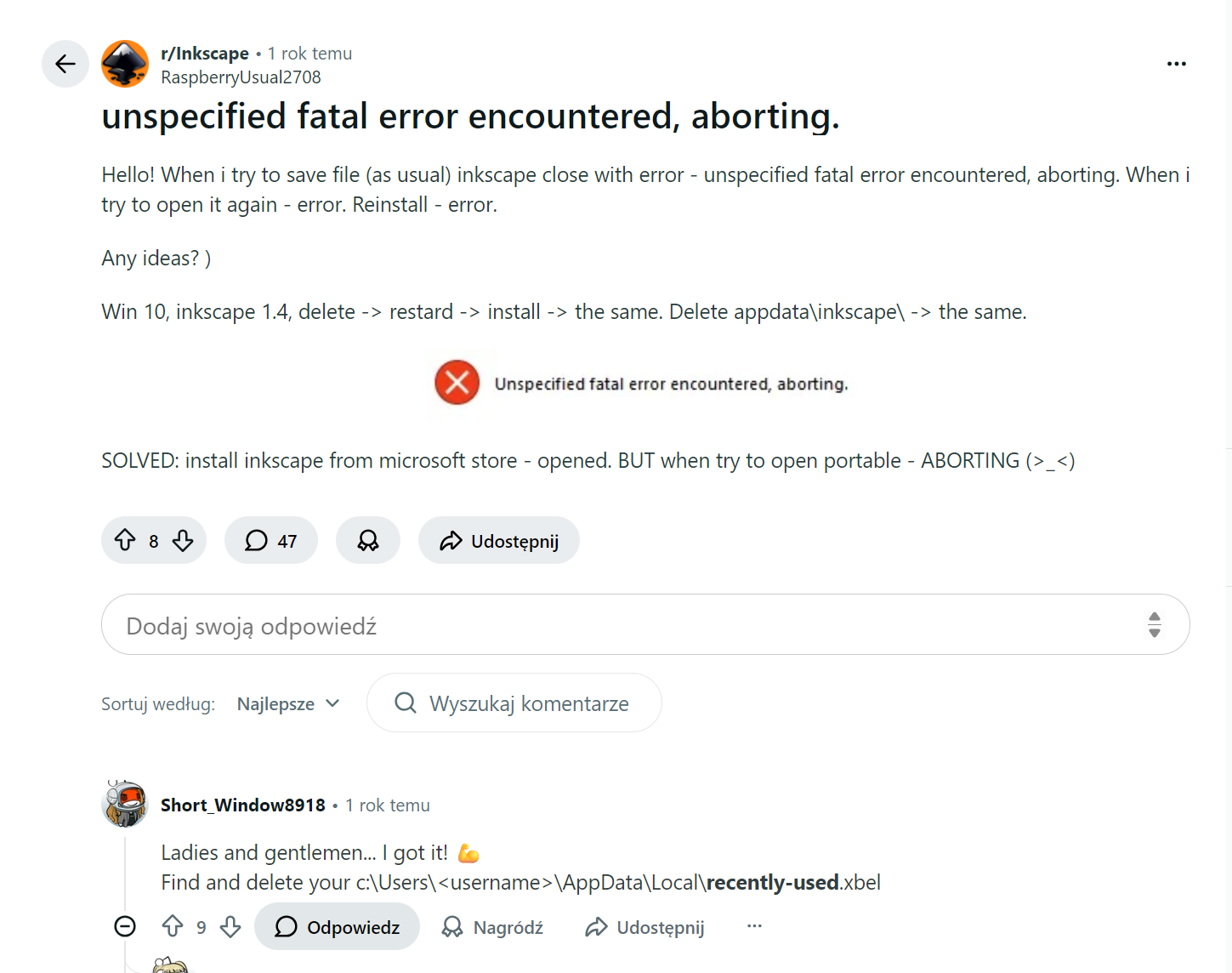This screenshot has width=1232, height=973.
Task: Open the r/Inkscape community avatar
Action: [125, 64]
